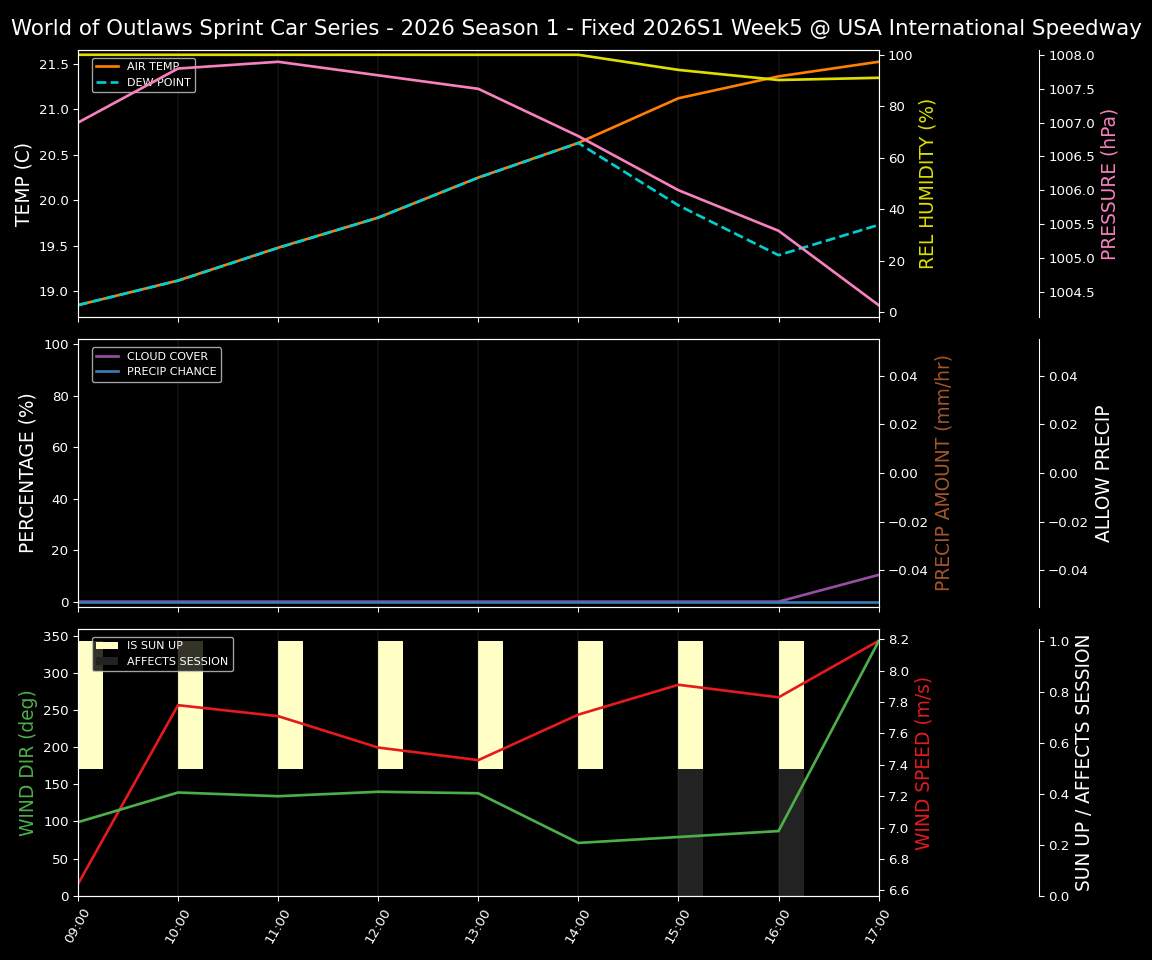
Task: Expand the middle panel legend box
Action: 155,363
